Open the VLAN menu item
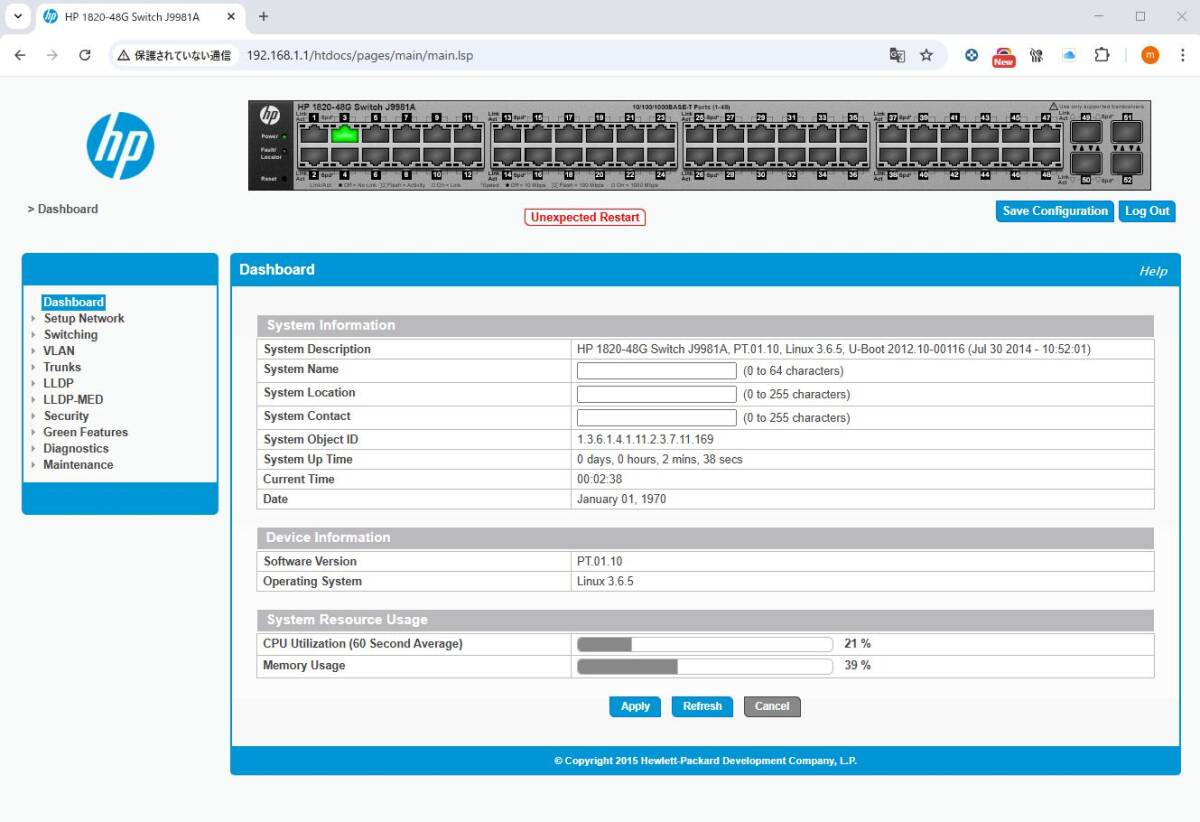This screenshot has width=1200, height=822. click(x=59, y=351)
